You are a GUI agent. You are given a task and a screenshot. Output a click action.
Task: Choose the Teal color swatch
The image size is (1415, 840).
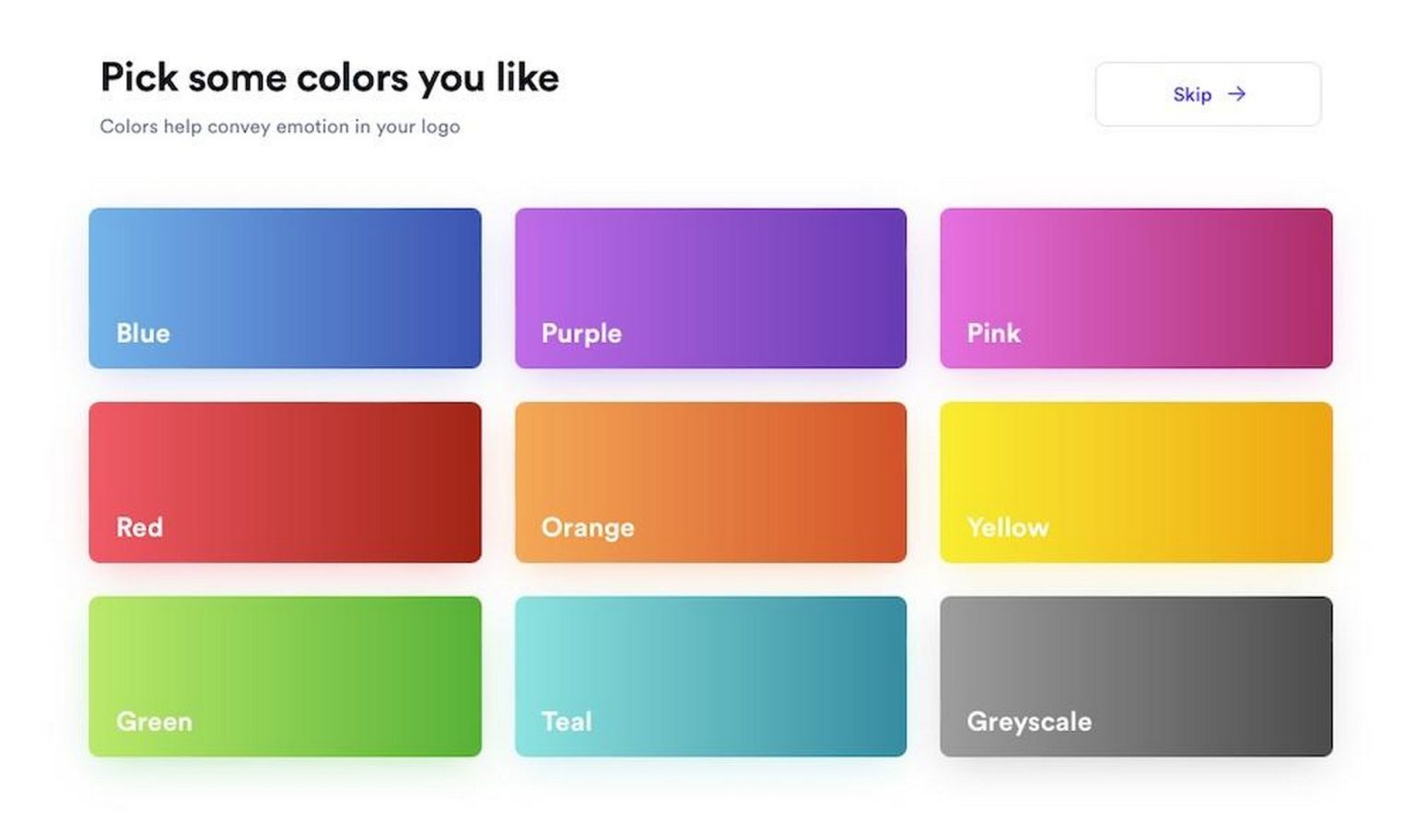point(710,676)
